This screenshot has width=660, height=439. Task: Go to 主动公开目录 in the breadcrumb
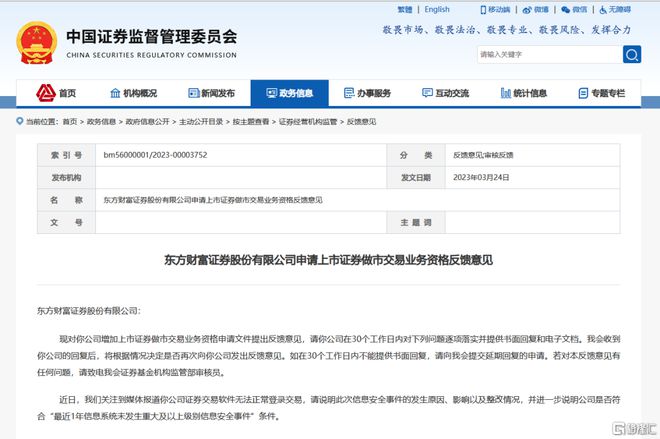[x=201, y=122]
